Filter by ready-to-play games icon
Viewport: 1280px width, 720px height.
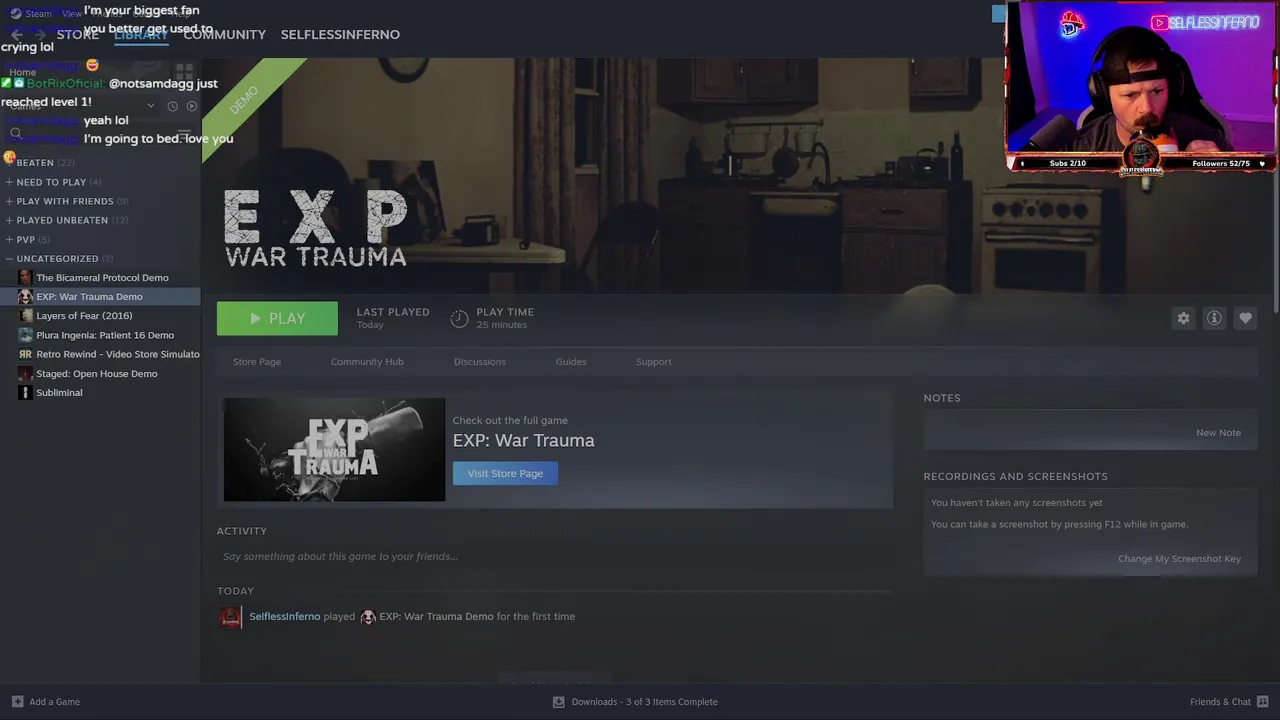(192, 106)
